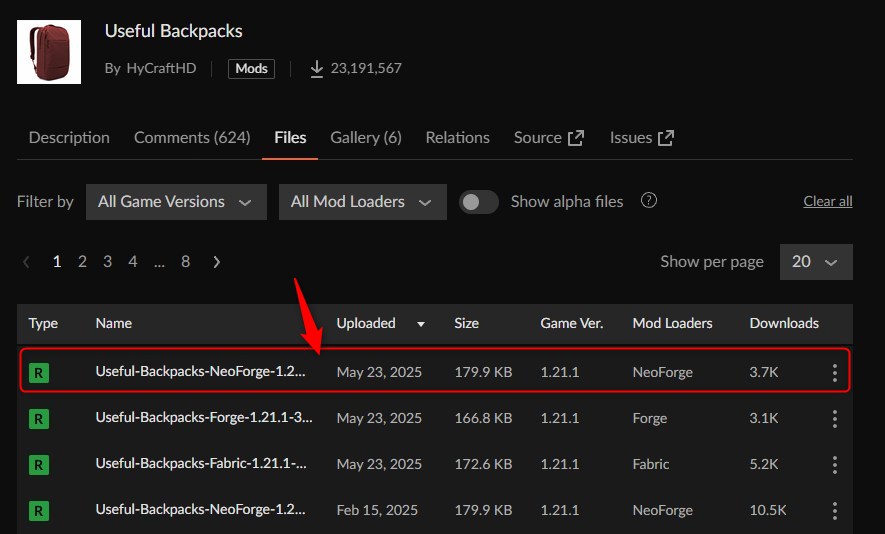
Task: Toggle the Show alpha files switch
Action: [479, 202]
